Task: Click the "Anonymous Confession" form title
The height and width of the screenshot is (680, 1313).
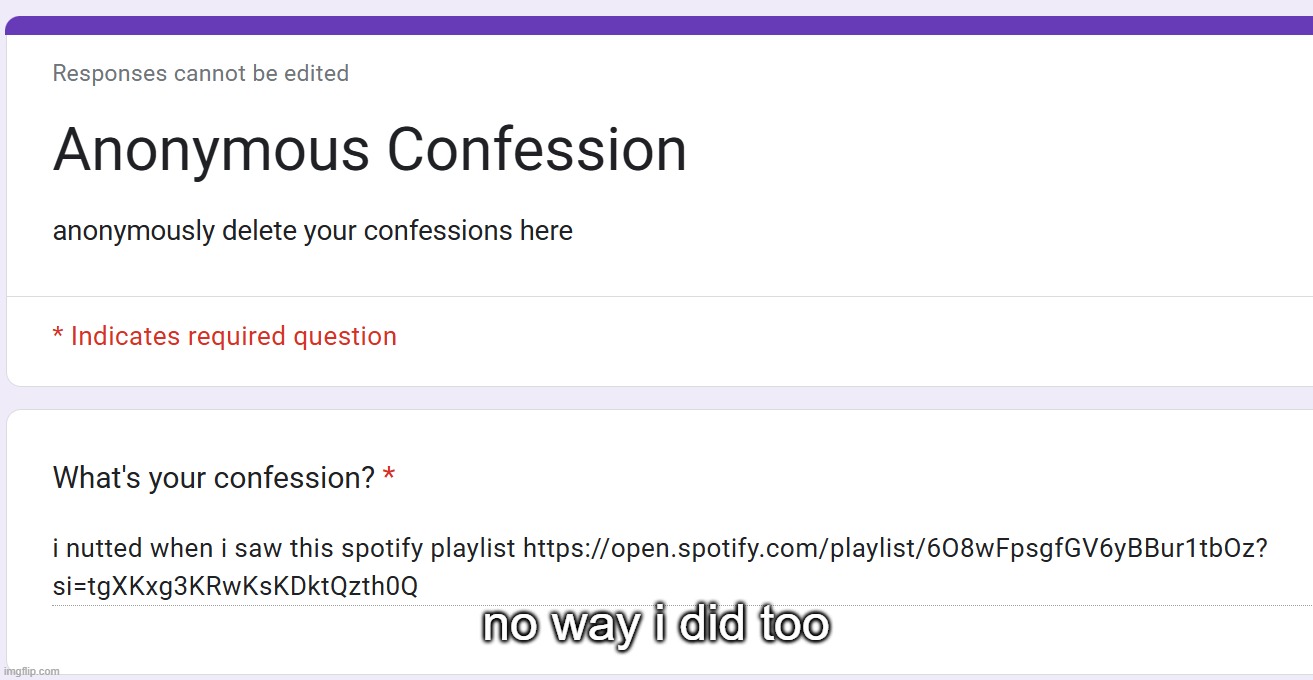Action: 370,150
